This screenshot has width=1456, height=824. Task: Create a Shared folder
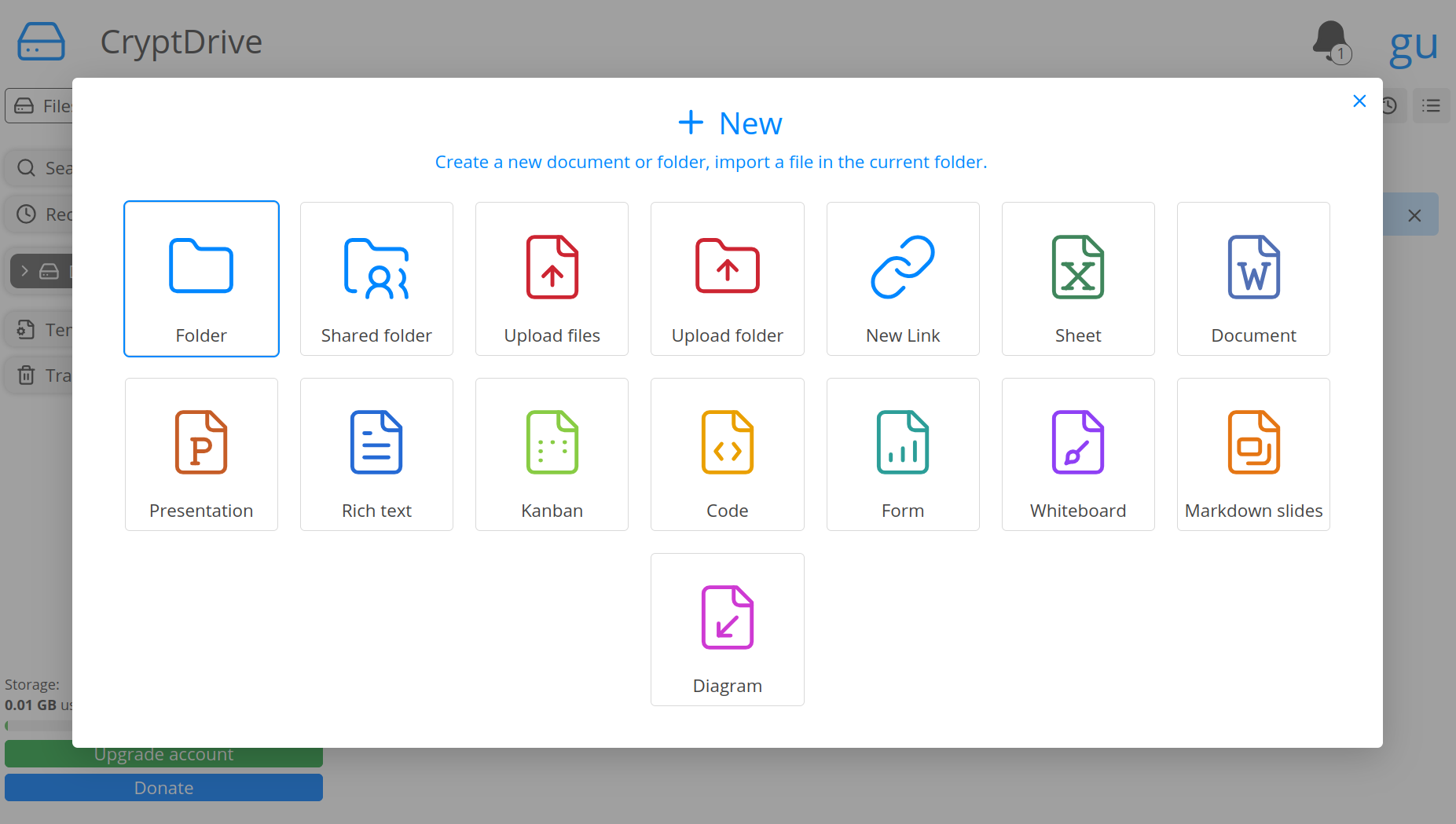[376, 279]
